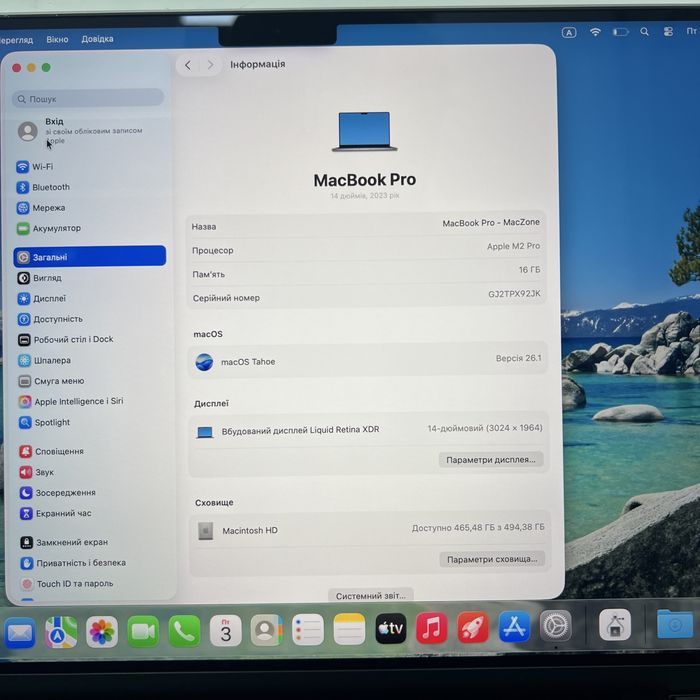This screenshot has height=700, width=700.
Task: Open Wi-Fi settings in sidebar
Action: click(35, 167)
